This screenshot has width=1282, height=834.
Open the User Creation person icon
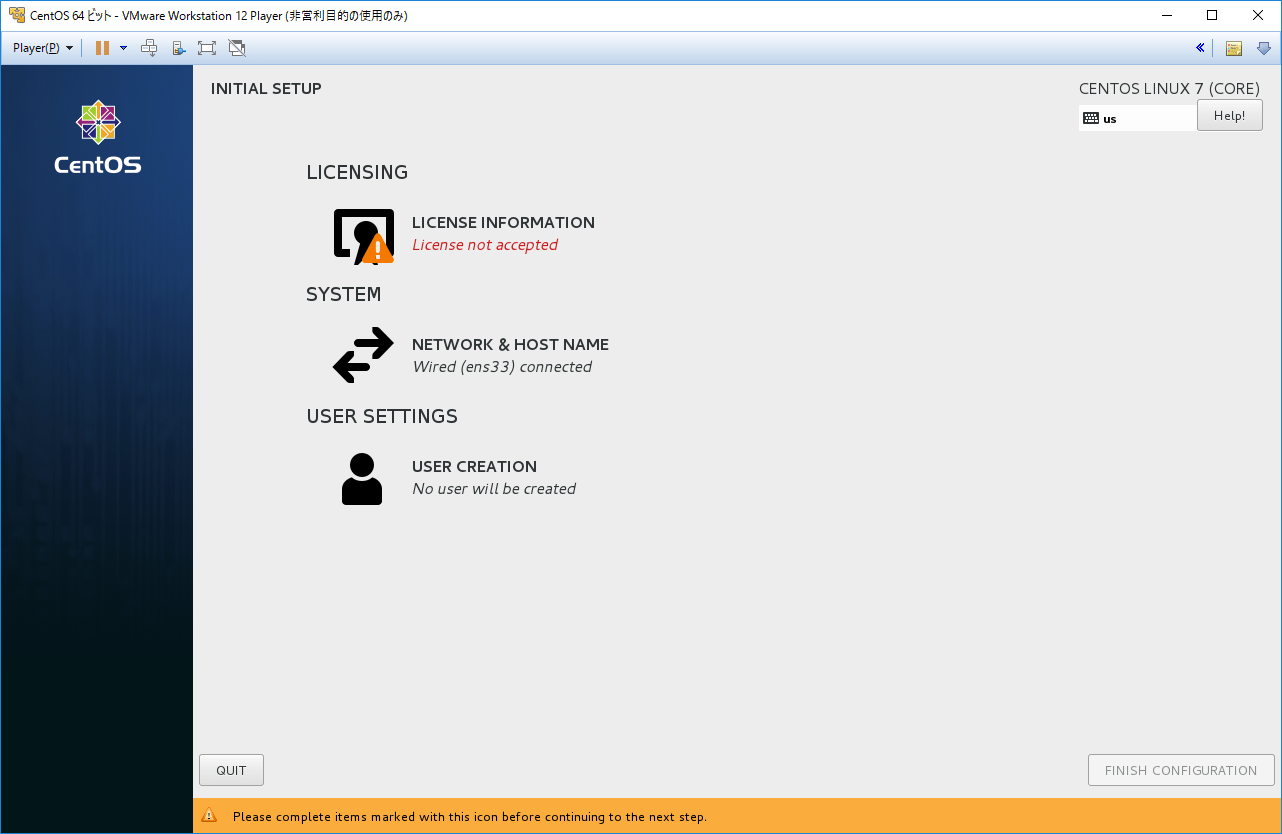point(362,479)
